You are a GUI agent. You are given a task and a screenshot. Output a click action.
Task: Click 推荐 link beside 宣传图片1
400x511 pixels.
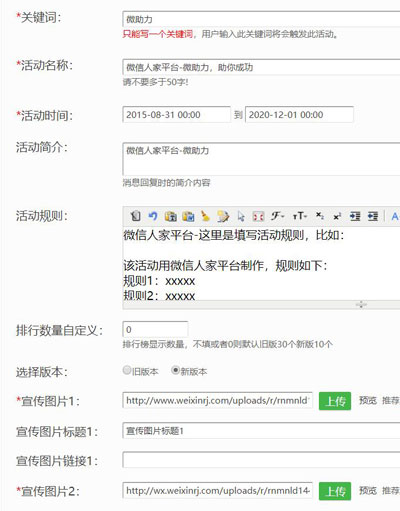[391, 400]
